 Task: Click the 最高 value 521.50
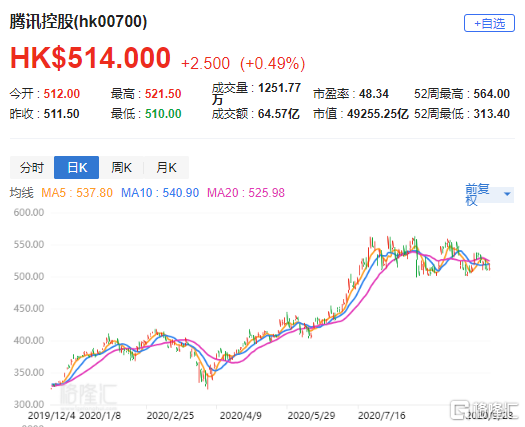click(x=163, y=94)
